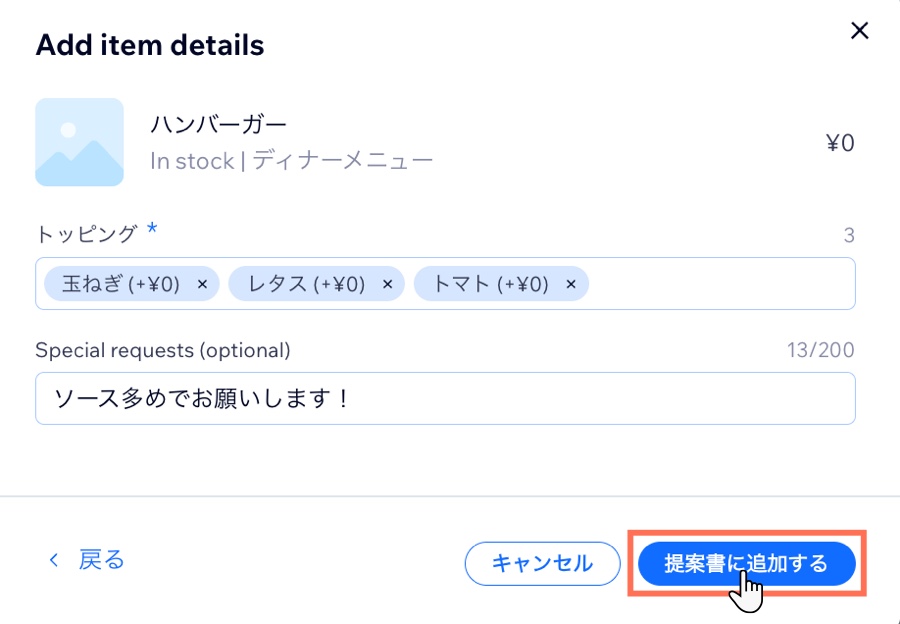Select the In stock status label

point(192,162)
